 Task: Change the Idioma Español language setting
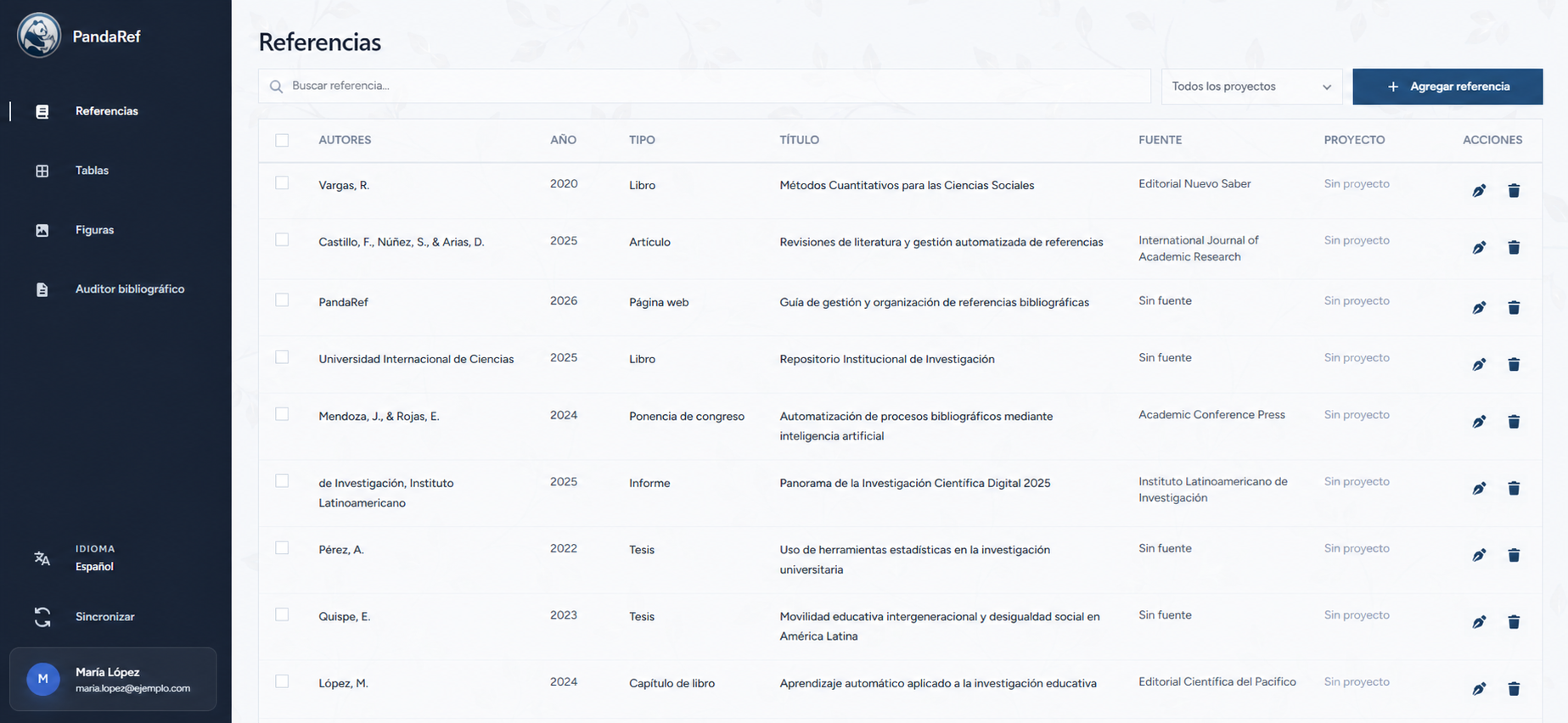click(x=94, y=558)
